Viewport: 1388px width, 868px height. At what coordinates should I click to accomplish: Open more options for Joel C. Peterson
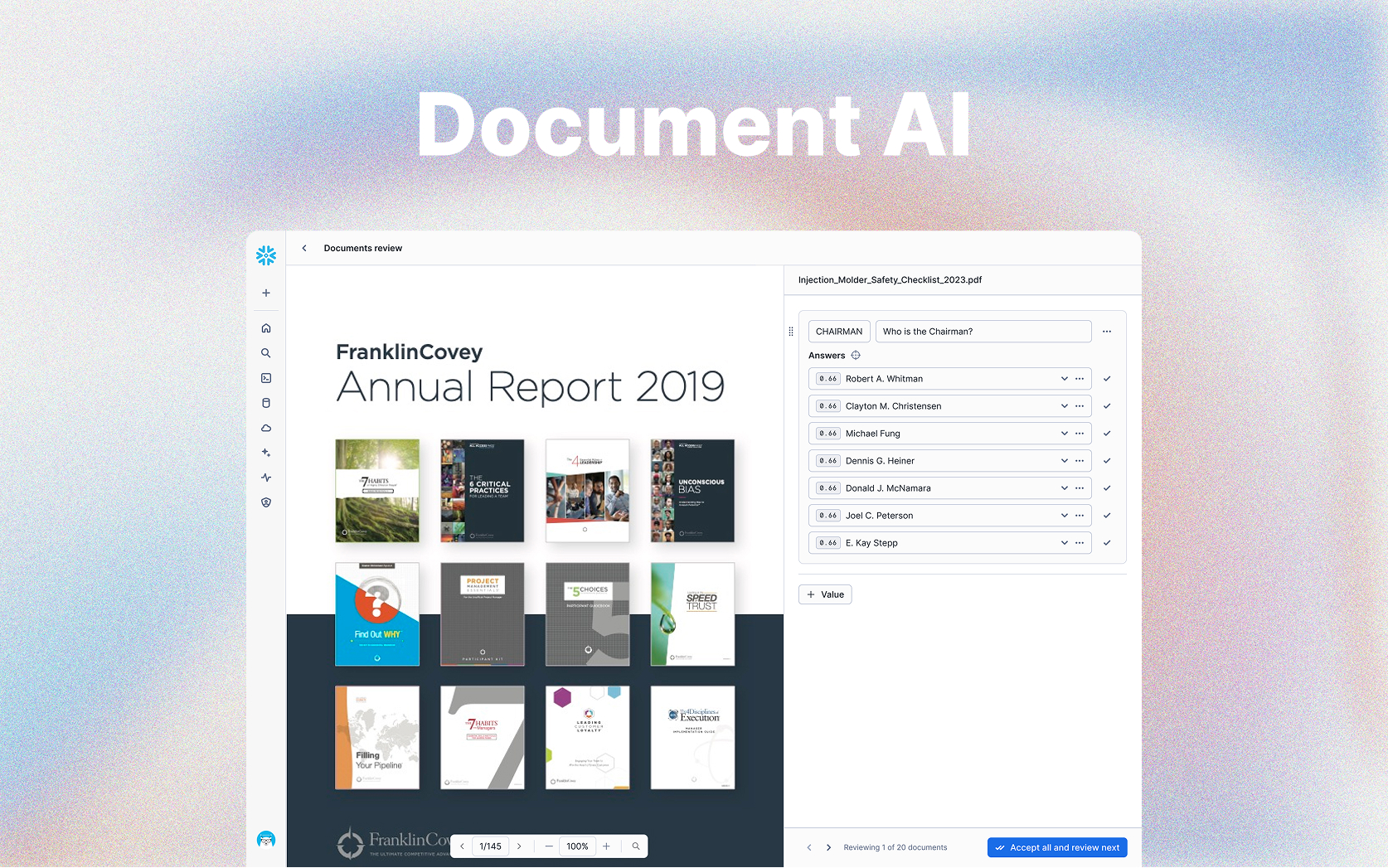point(1080,516)
